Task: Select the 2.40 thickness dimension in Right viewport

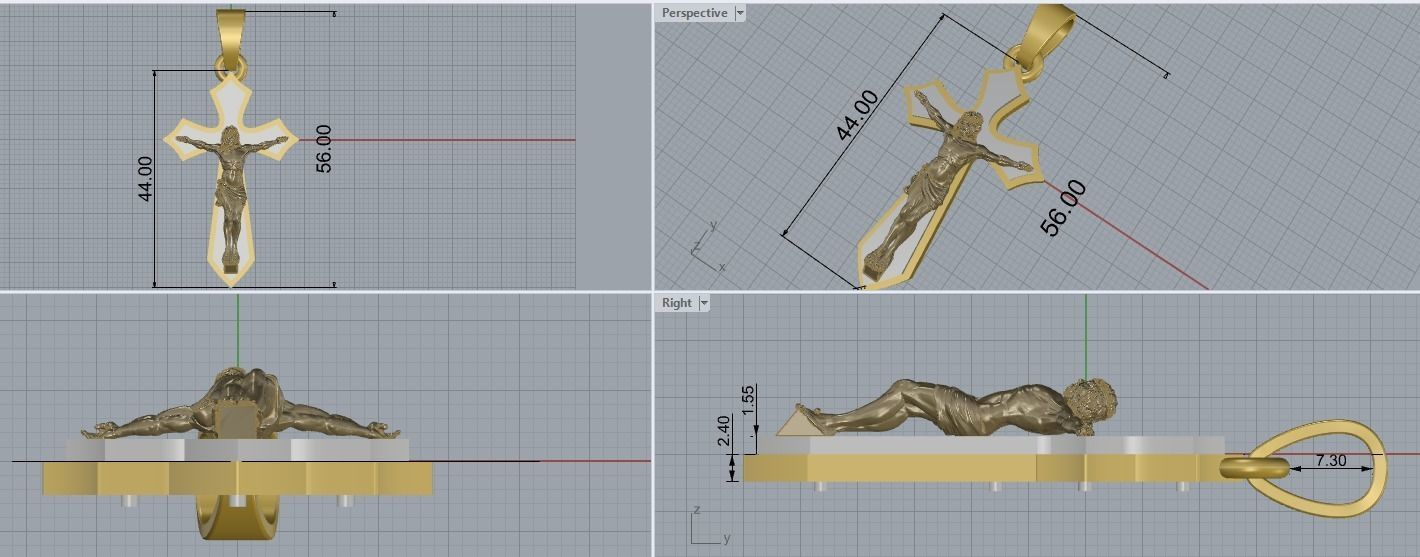Action: (724, 433)
